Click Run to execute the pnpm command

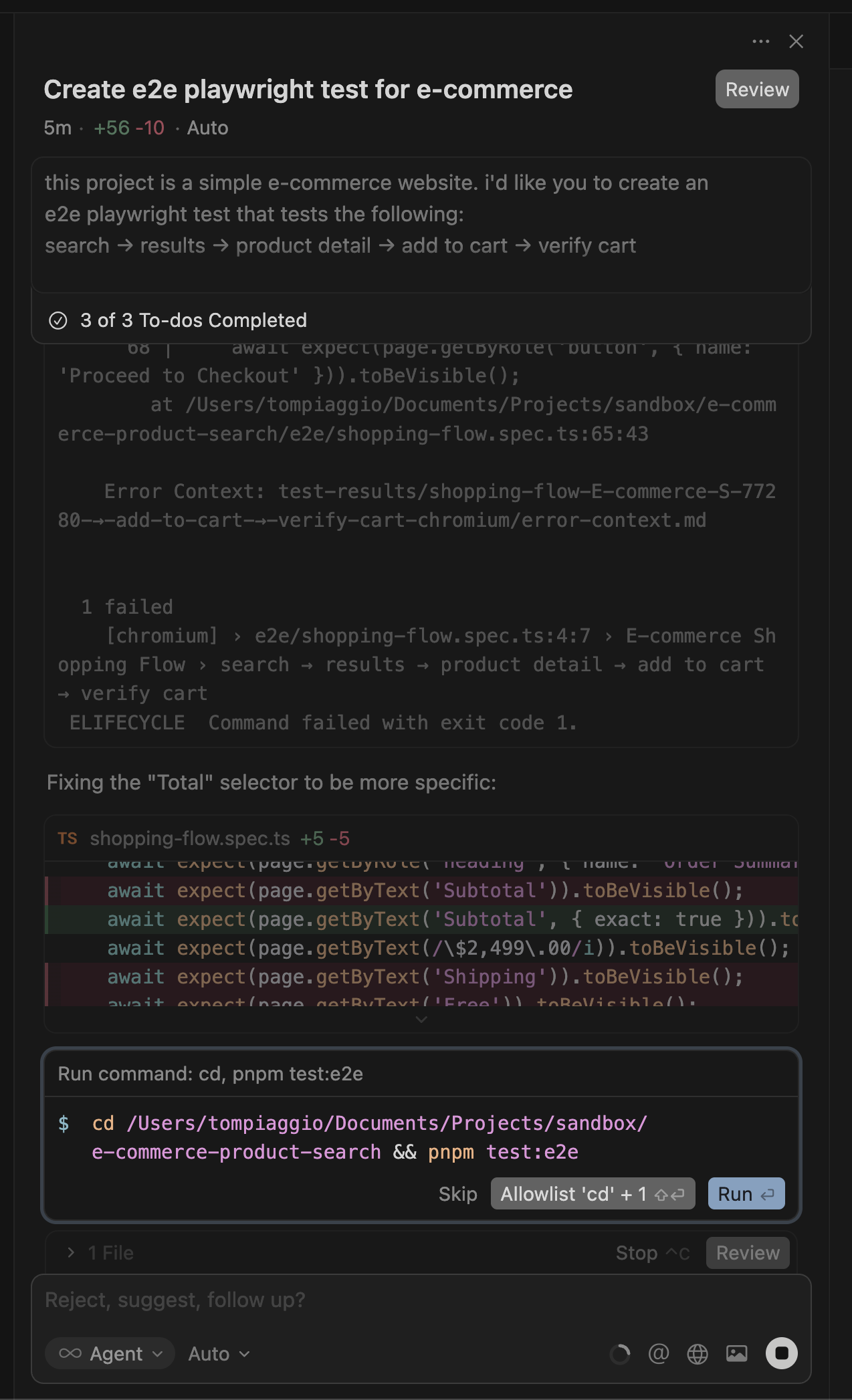745,1193
